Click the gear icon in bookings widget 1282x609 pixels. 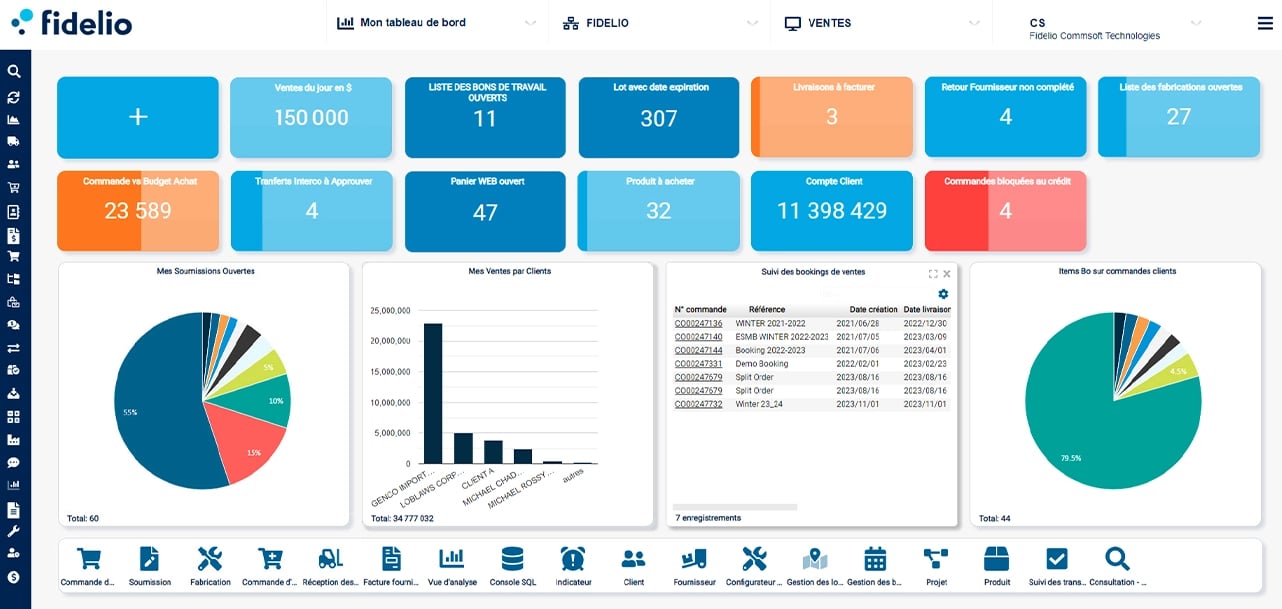pos(943,294)
